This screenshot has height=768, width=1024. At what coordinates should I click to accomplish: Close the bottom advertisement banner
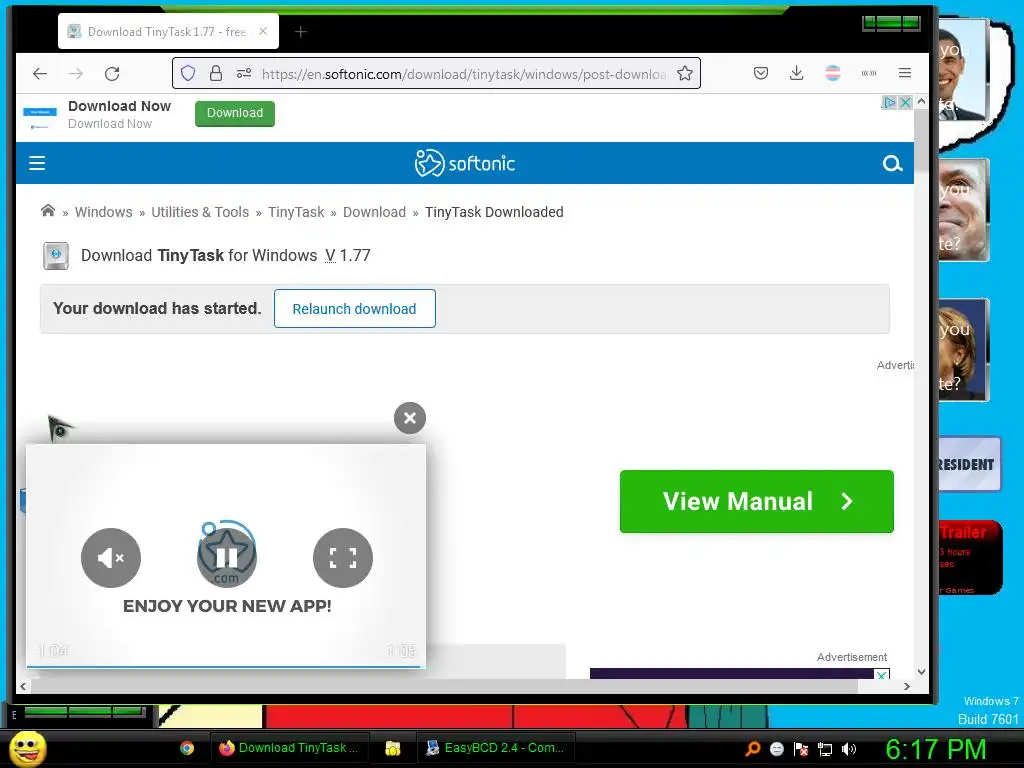click(882, 675)
